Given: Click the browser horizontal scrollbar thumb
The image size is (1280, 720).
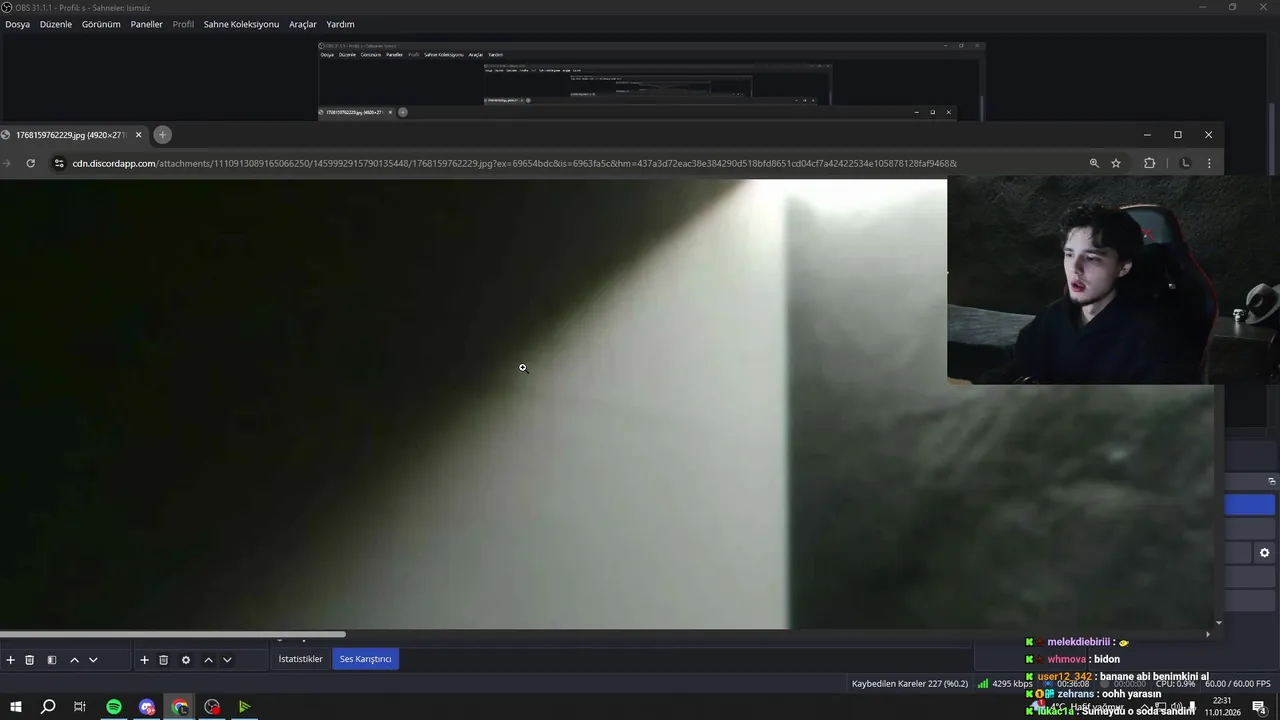Looking at the screenshot, I should coord(172,634).
